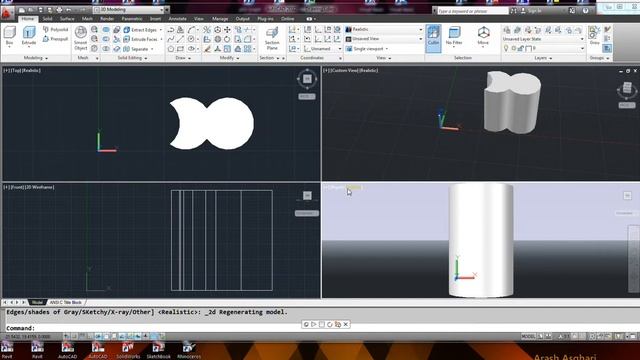The image size is (640, 360).
Task: Choose the Polysolid tool
Action: [56, 30]
